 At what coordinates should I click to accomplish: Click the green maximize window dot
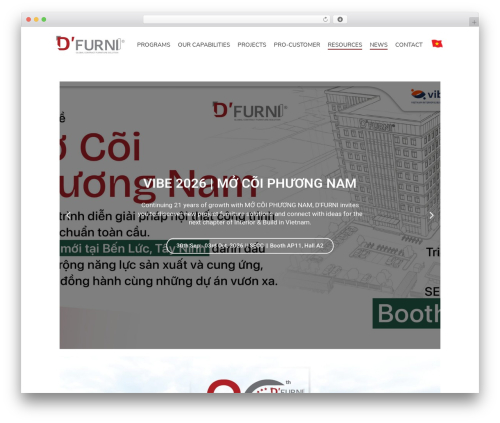click(44, 20)
